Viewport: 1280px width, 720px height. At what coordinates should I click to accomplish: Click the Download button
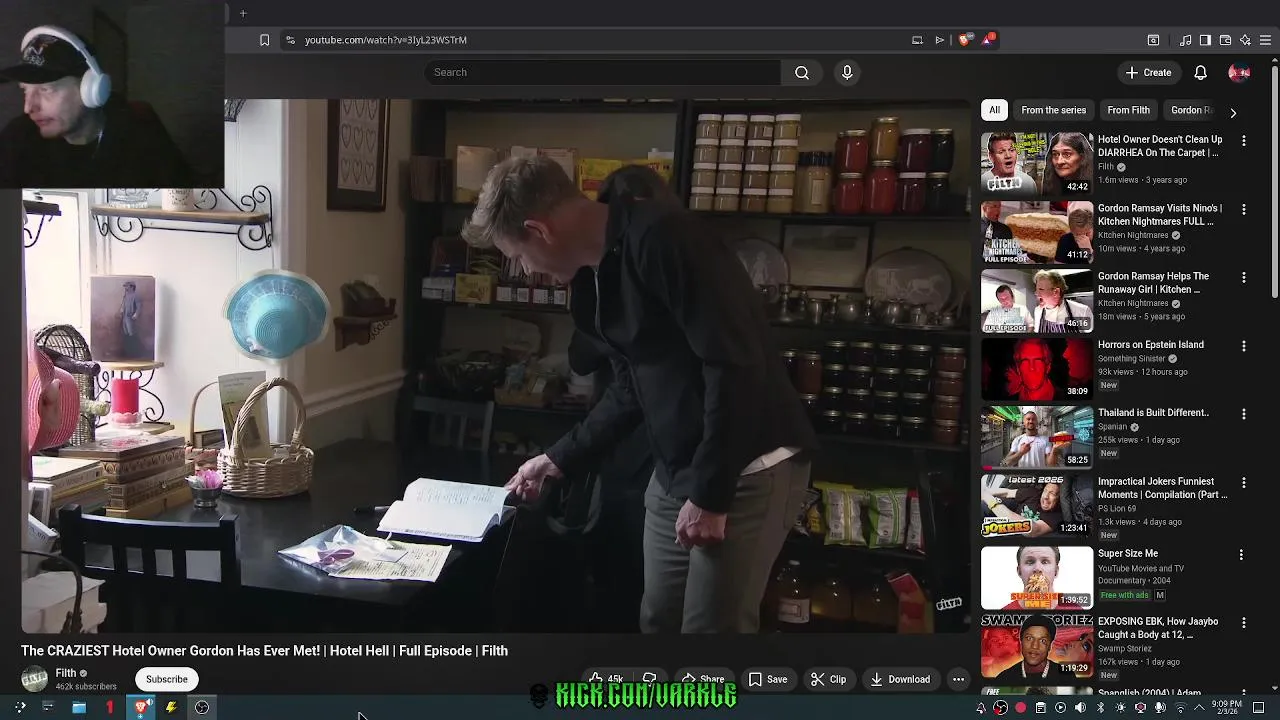click(x=900, y=679)
